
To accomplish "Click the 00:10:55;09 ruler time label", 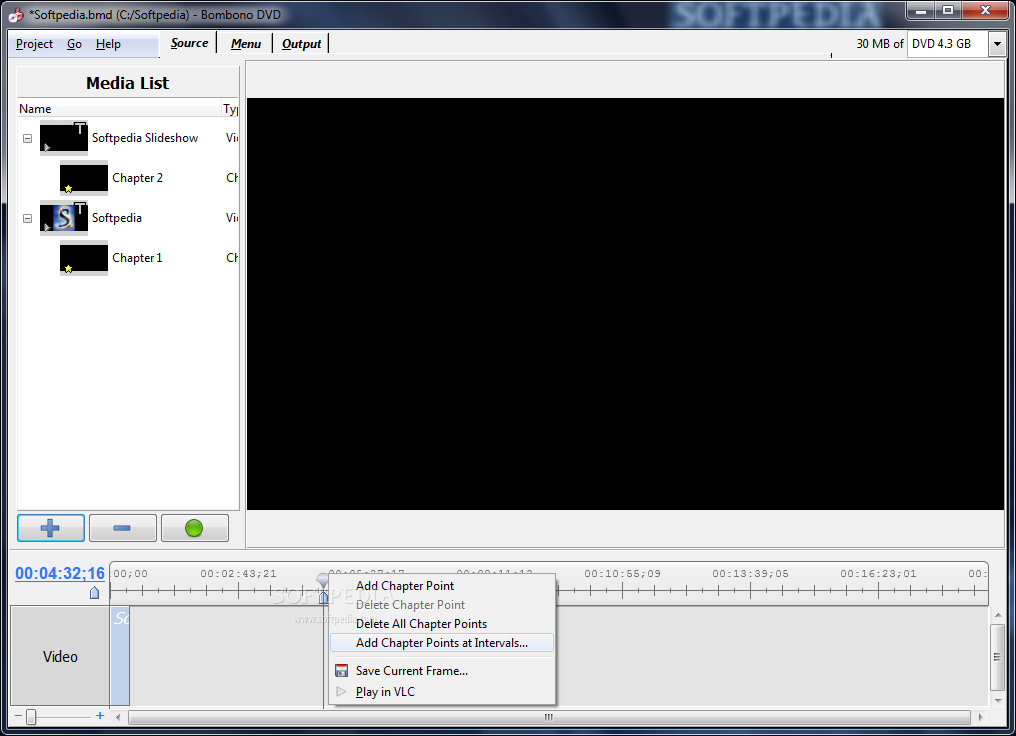I will tap(623, 573).
